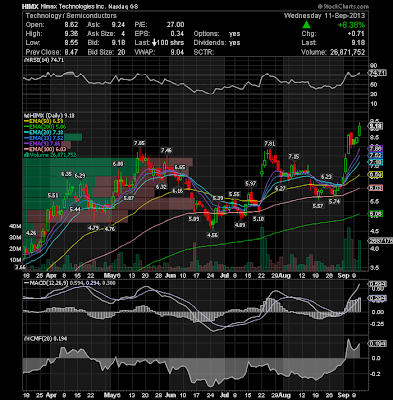Click the 5.06 EMA(200) tag on right axis
This screenshot has width=393, height=400.
click(x=377, y=214)
